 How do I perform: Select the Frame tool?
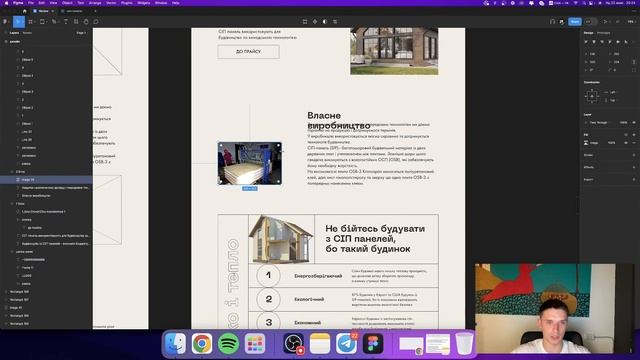pos(30,22)
